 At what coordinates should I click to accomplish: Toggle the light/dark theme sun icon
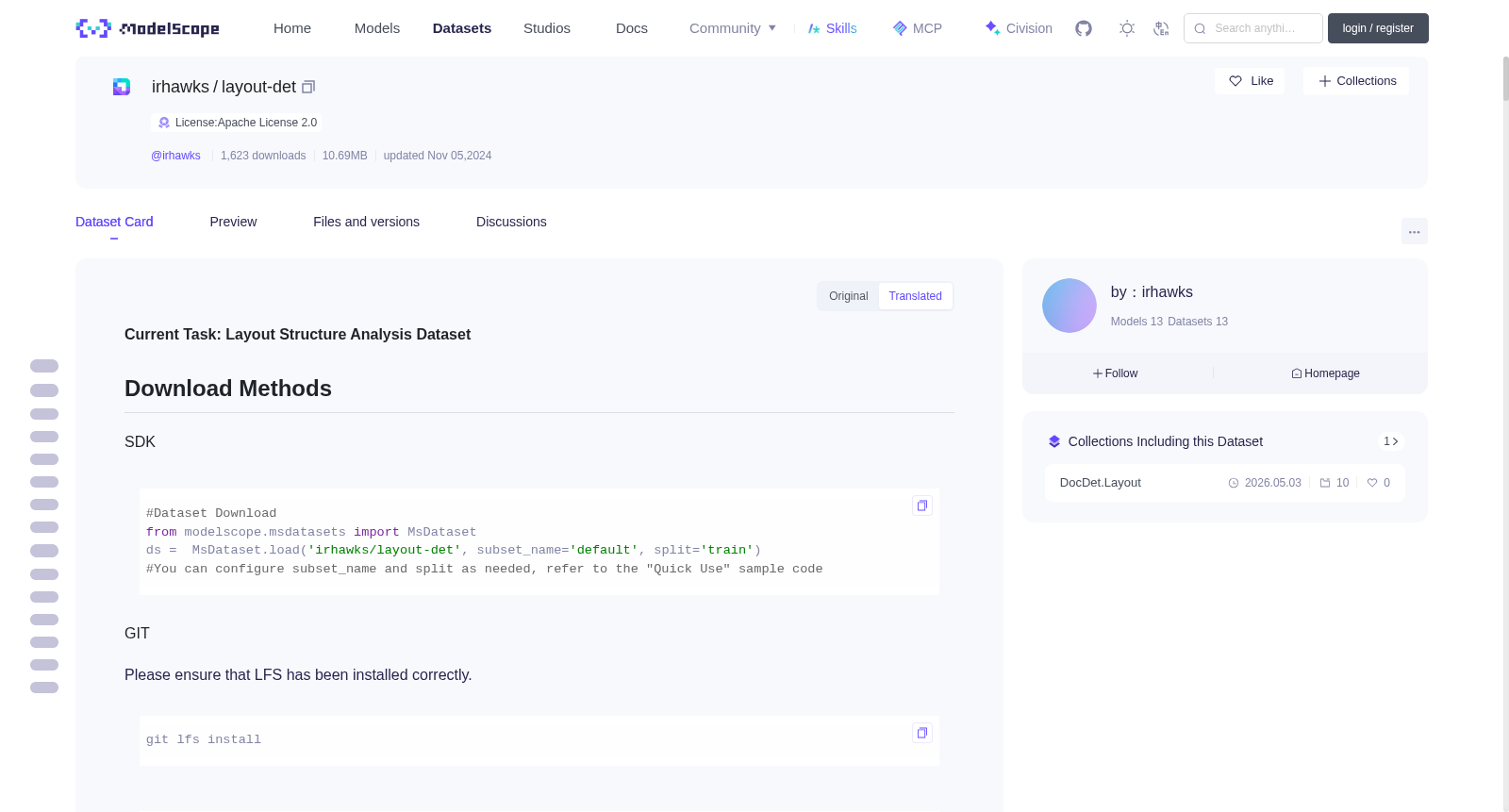1127,28
